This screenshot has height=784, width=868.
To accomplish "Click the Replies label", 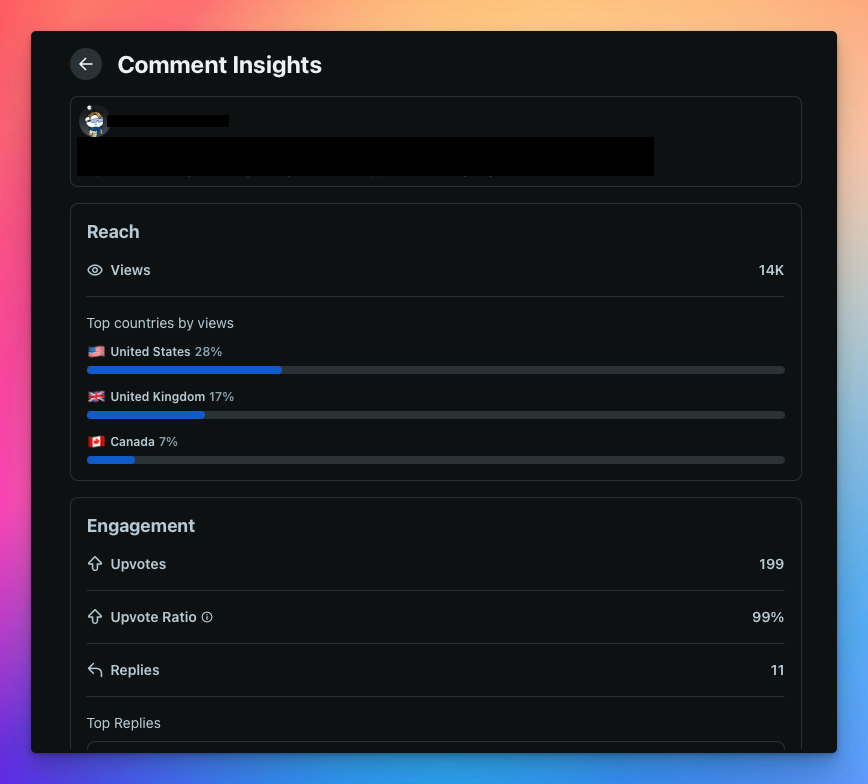I will 135,670.
